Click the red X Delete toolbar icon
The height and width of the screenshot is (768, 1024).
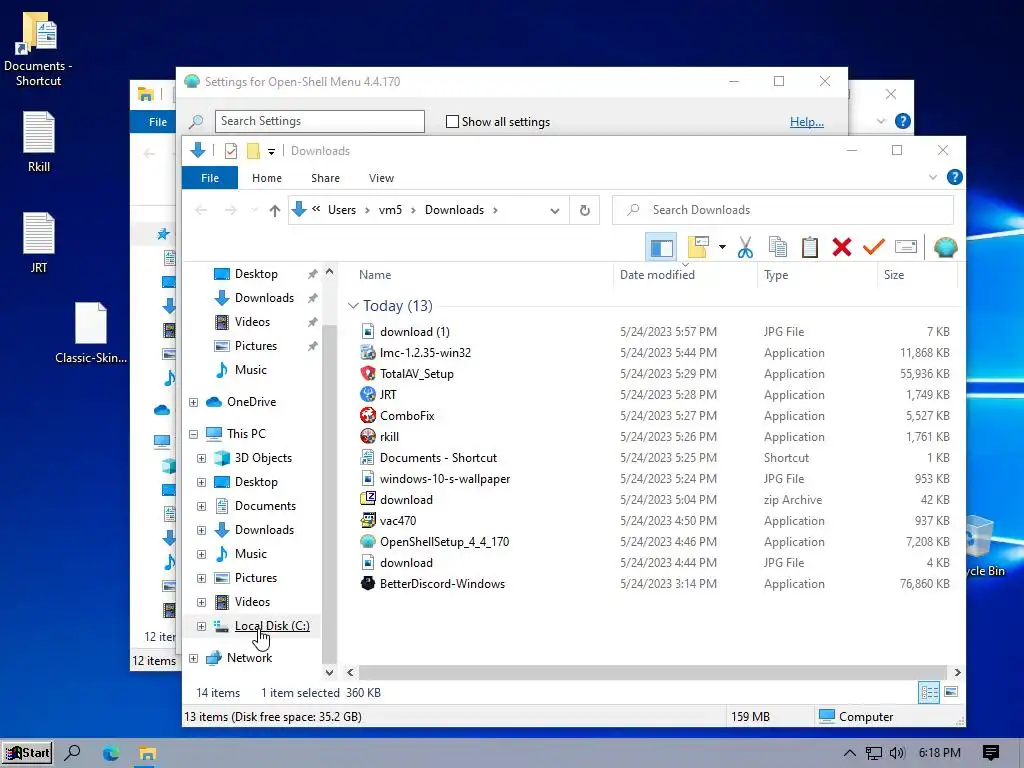tap(842, 247)
